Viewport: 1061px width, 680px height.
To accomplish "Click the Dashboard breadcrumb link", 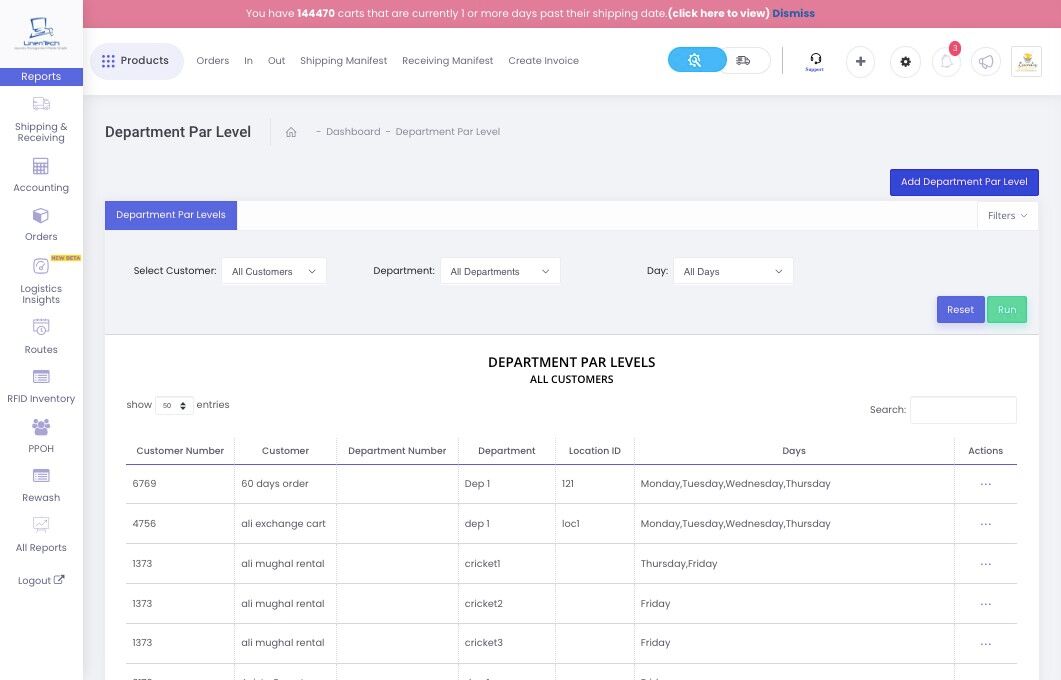I will coord(353,132).
